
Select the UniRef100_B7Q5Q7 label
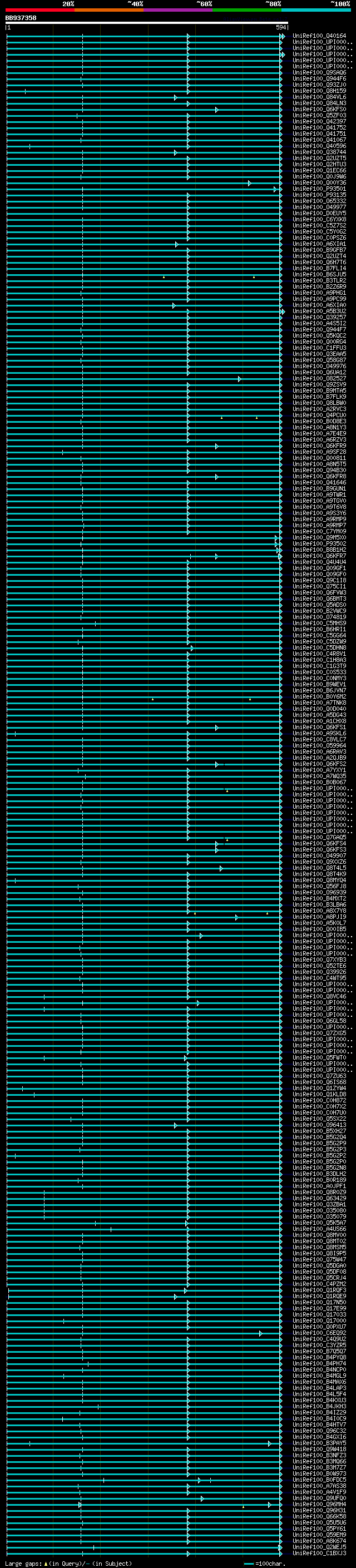click(x=319, y=1351)
